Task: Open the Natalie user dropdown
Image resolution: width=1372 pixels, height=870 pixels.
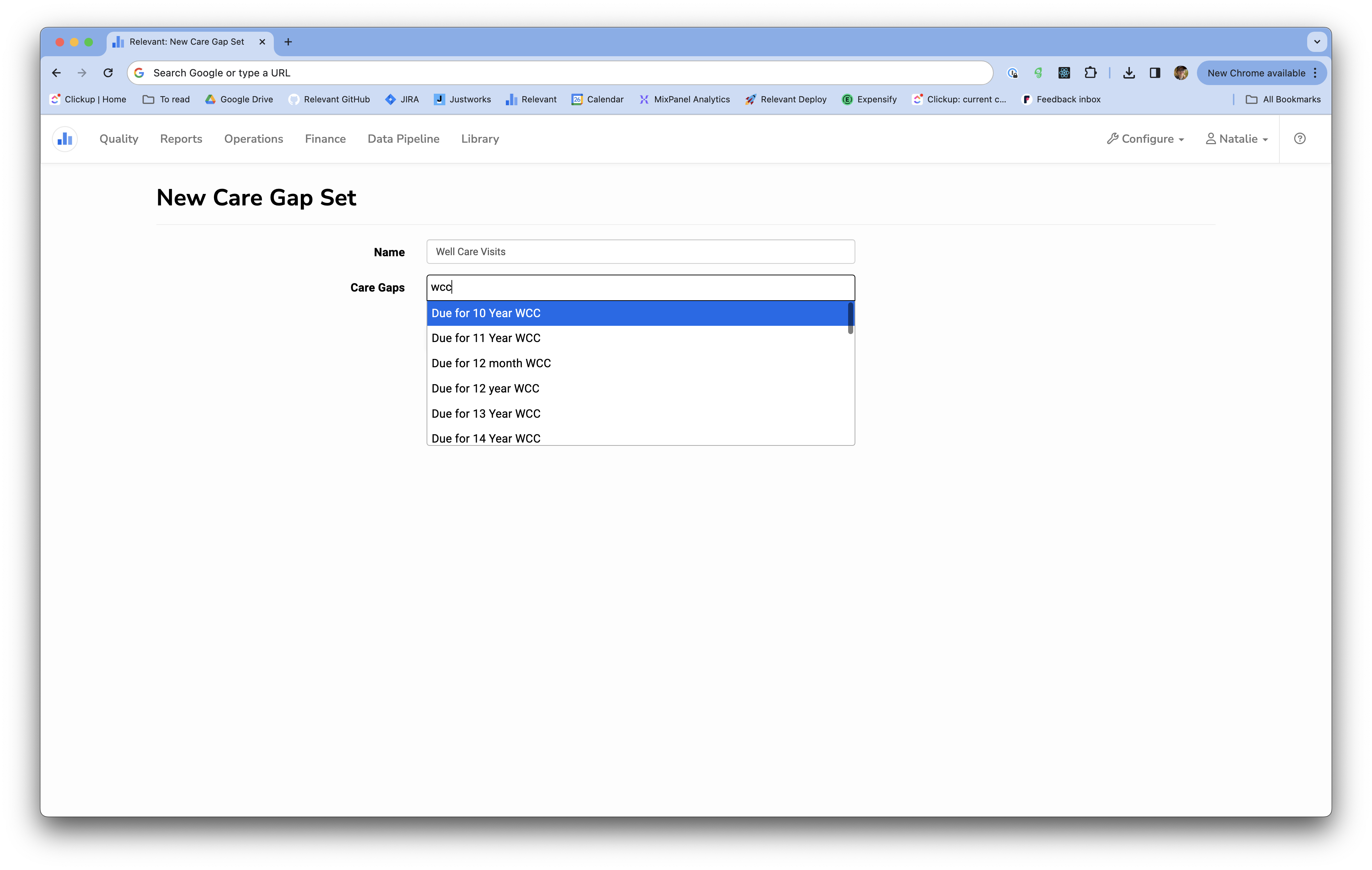Action: coord(1237,138)
